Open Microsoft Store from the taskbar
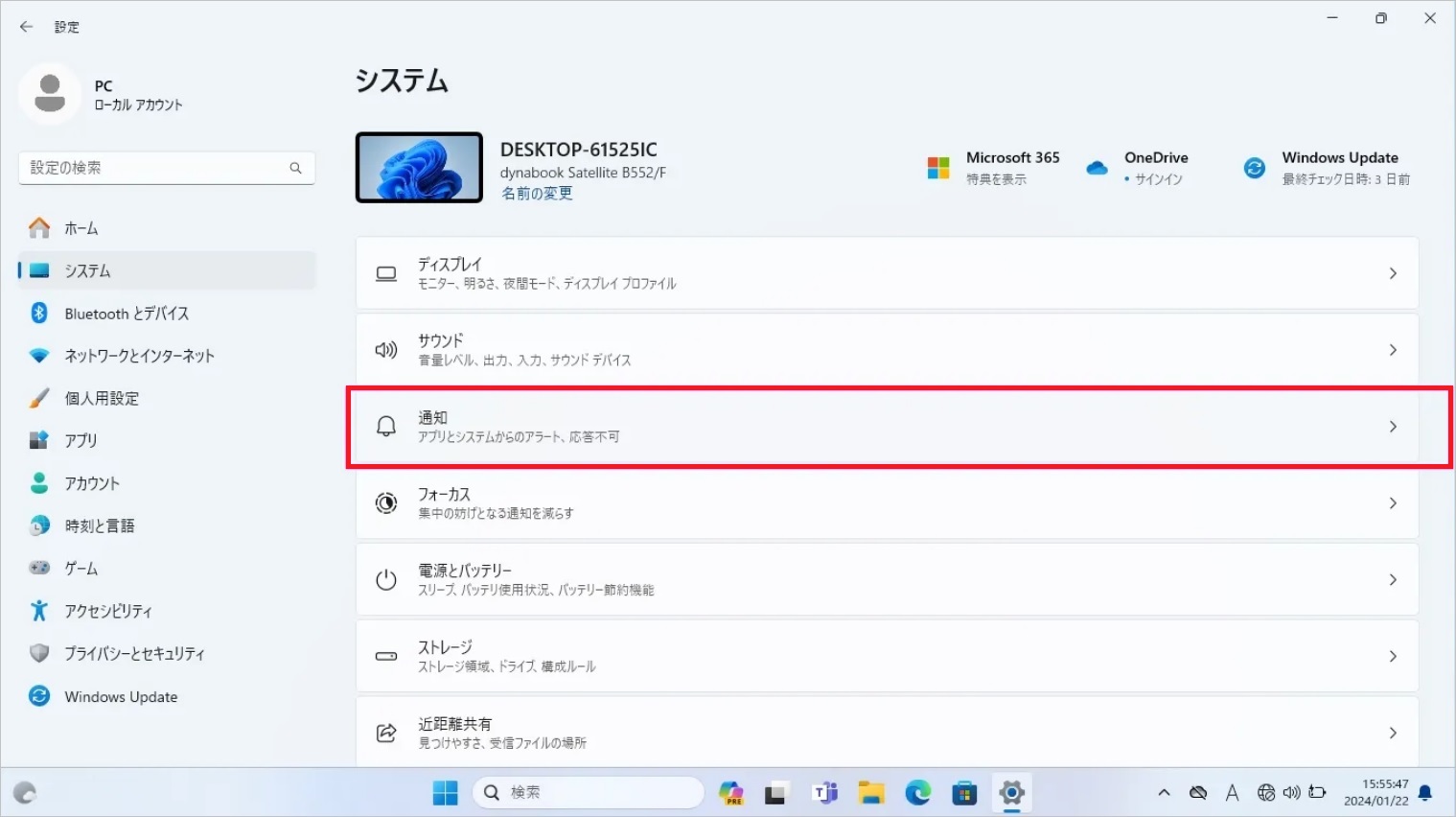This screenshot has height=817, width=1456. (x=964, y=793)
